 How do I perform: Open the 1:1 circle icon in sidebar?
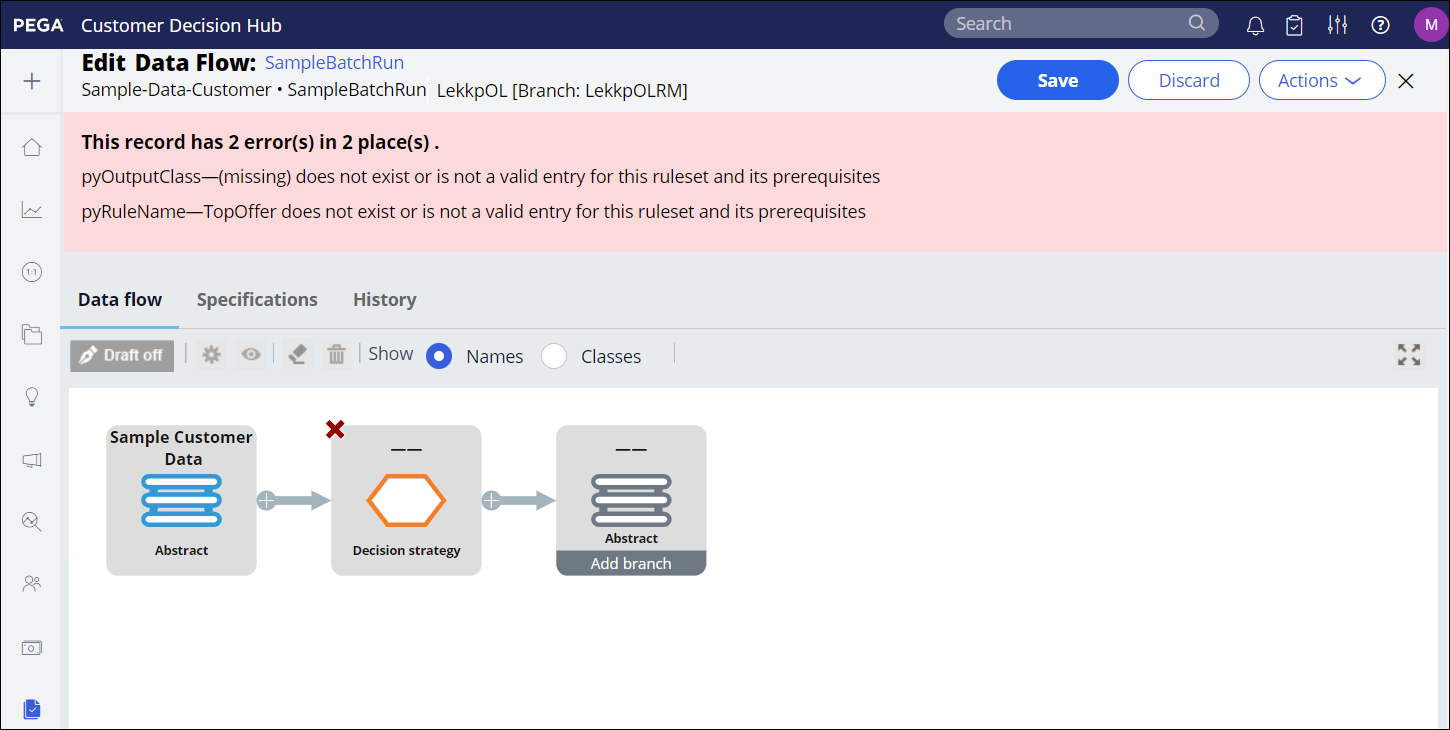[x=32, y=272]
